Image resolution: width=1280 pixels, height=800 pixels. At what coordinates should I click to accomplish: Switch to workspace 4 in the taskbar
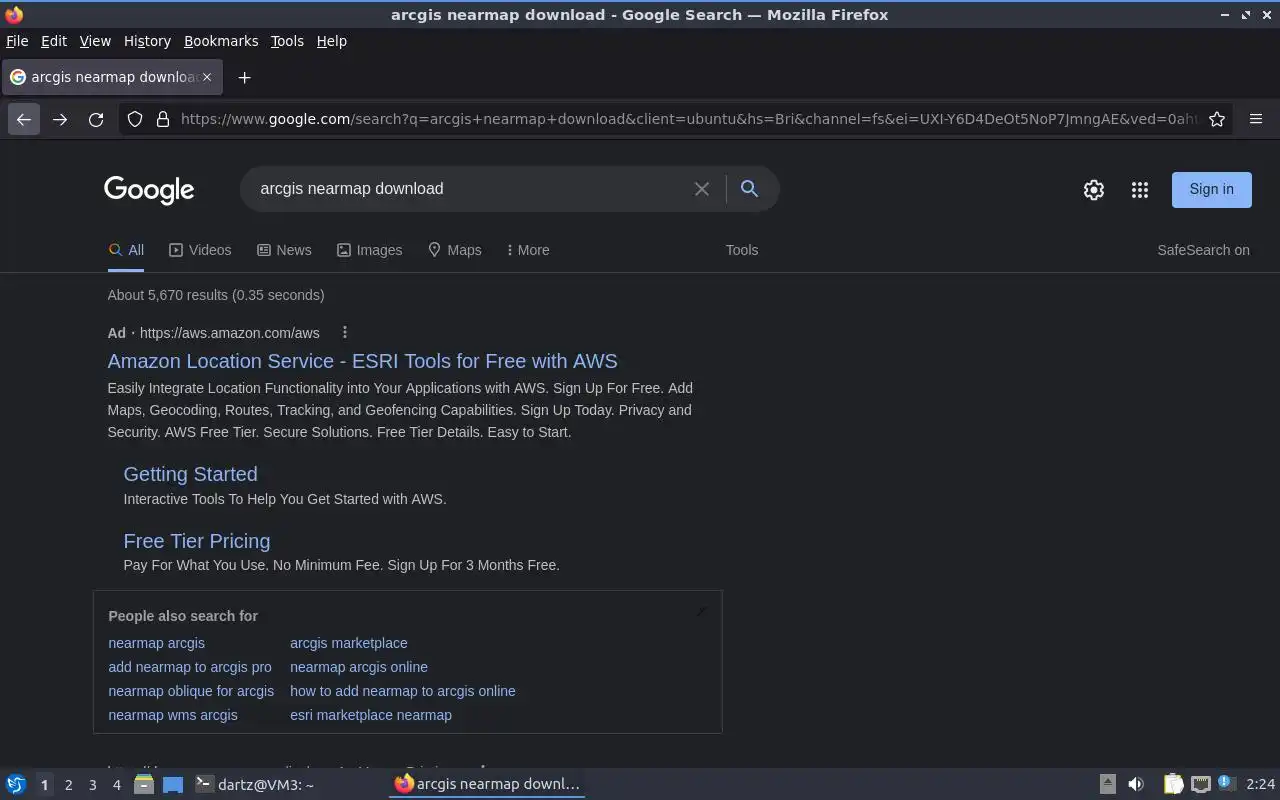coord(117,785)
